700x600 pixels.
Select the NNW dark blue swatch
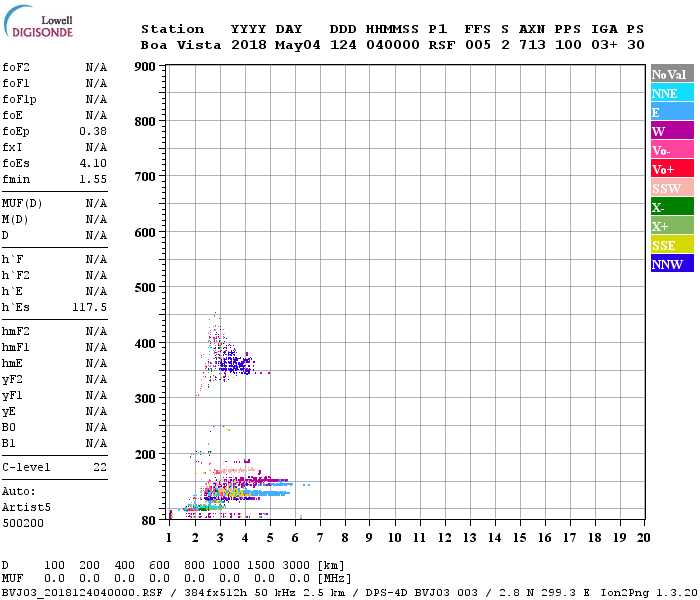click(672, 263)
